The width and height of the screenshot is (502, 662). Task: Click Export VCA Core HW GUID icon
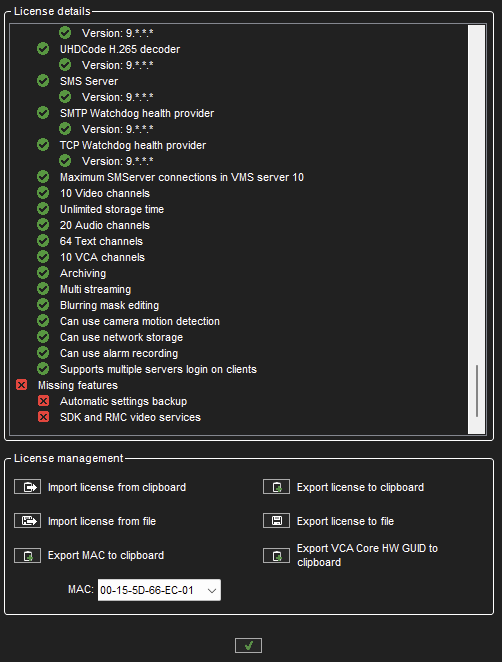coord(277,556)
